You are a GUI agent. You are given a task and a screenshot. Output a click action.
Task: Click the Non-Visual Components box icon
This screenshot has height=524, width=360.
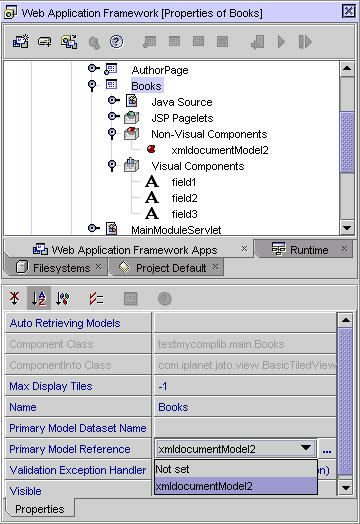pos(131,133)
